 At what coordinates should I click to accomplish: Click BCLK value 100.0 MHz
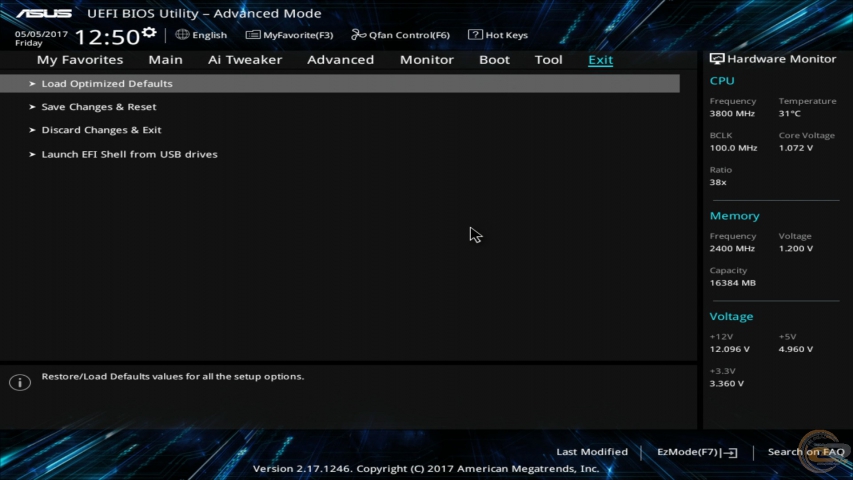(x=733, y=148)
